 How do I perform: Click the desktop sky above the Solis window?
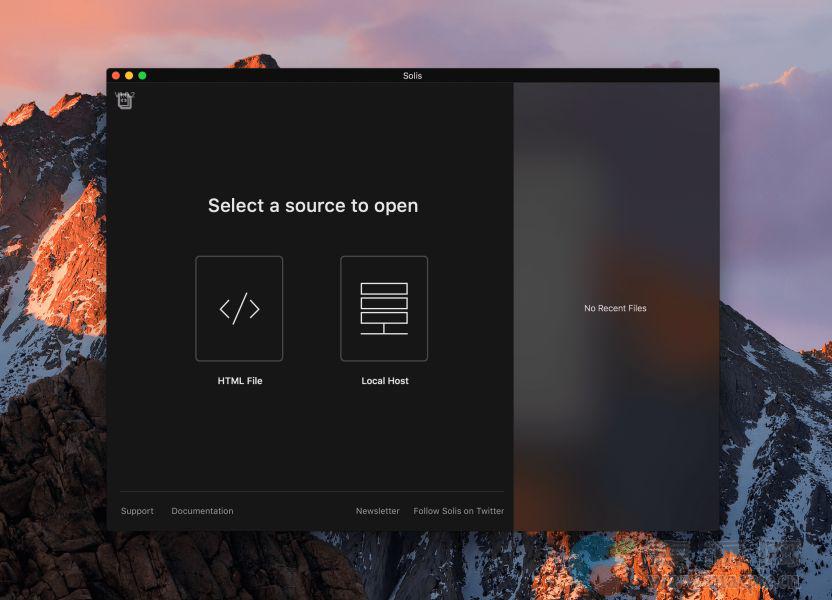(400, 30)
